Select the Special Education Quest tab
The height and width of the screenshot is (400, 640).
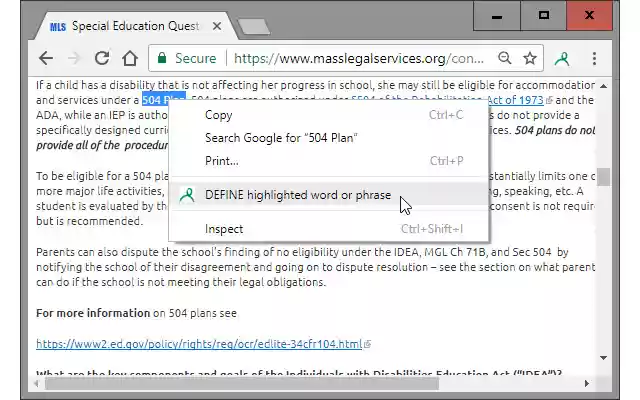pos(136,26)
